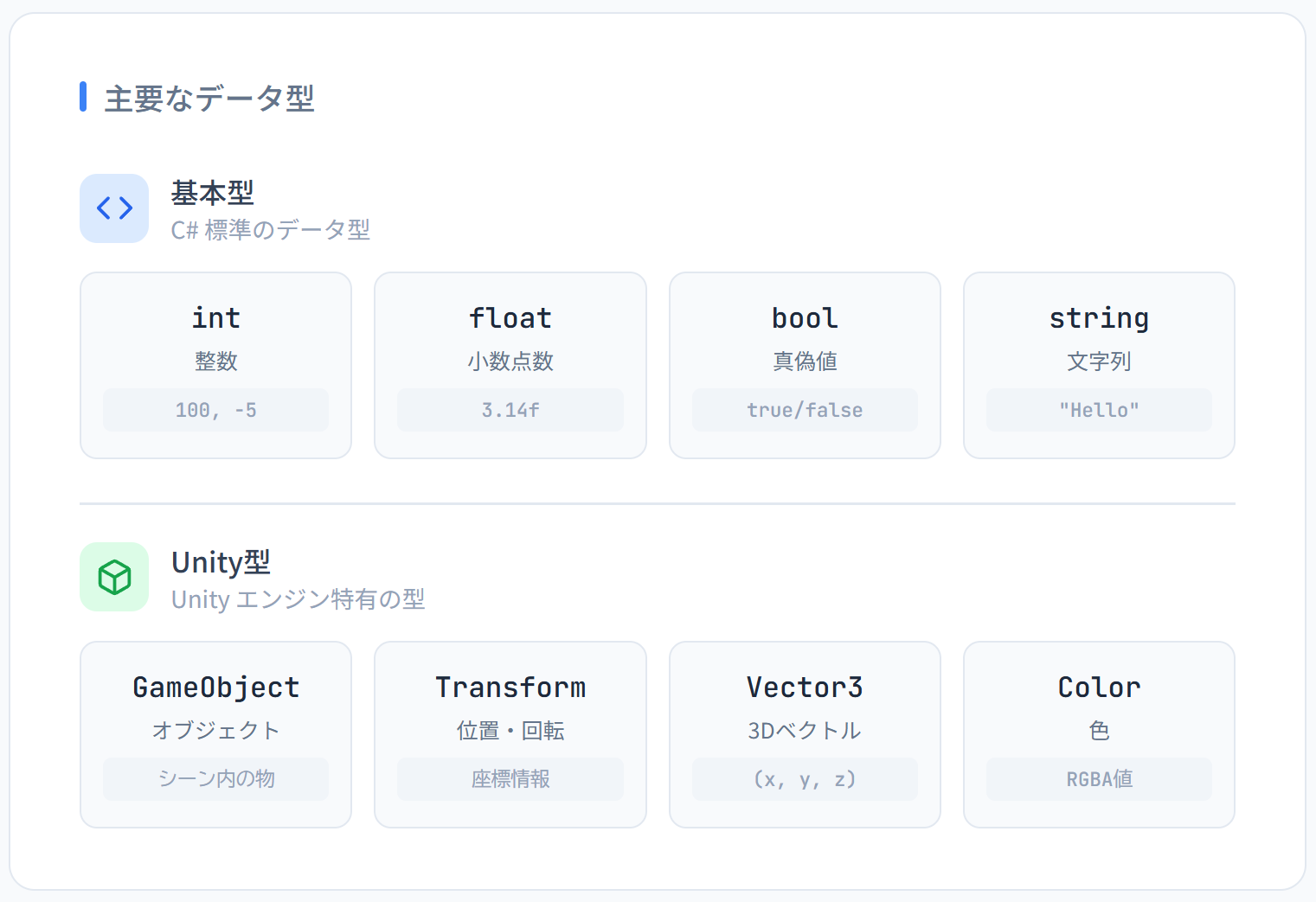
Task: Click the Transform type card title
Action: (510, 688)
